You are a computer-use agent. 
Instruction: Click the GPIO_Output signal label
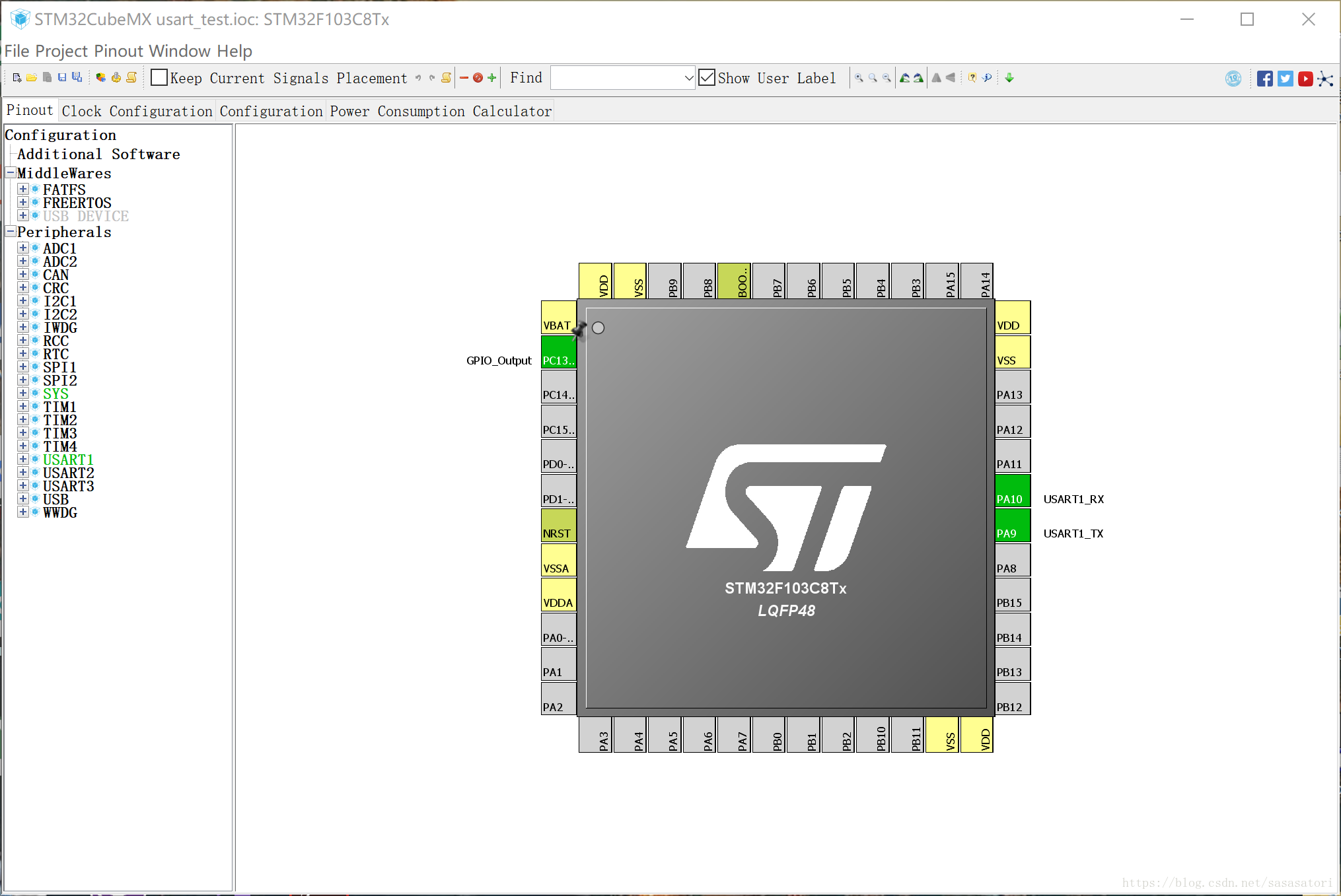(x=499, y=361)
